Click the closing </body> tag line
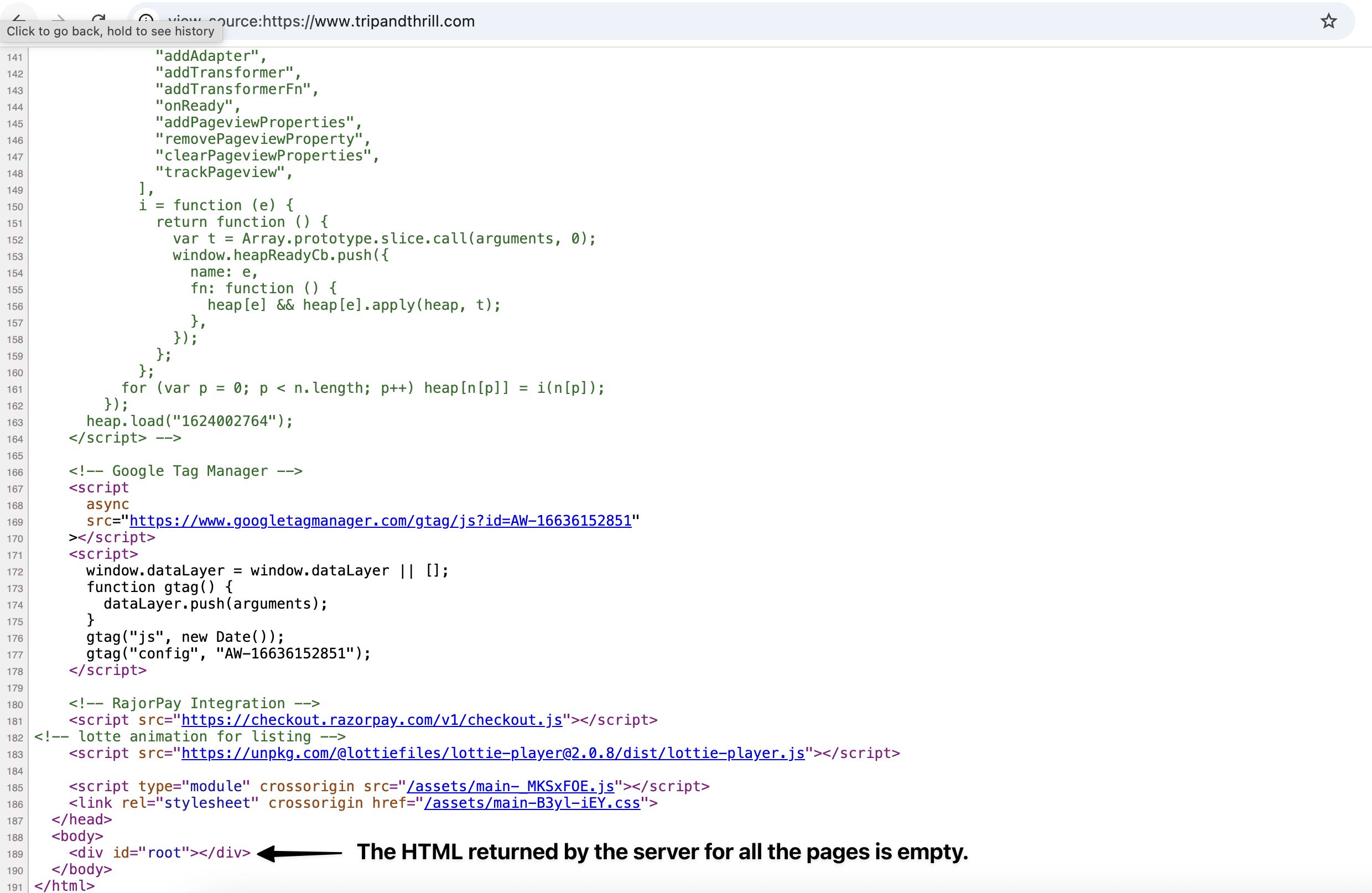 pyautogui.click(x=82, y=869)
